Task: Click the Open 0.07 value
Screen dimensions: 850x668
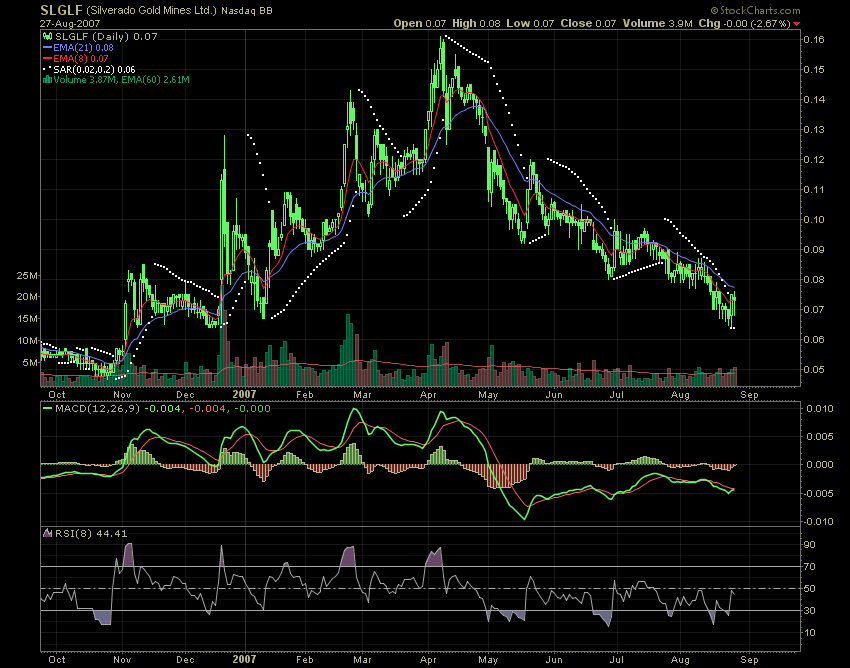Action: 420,23
